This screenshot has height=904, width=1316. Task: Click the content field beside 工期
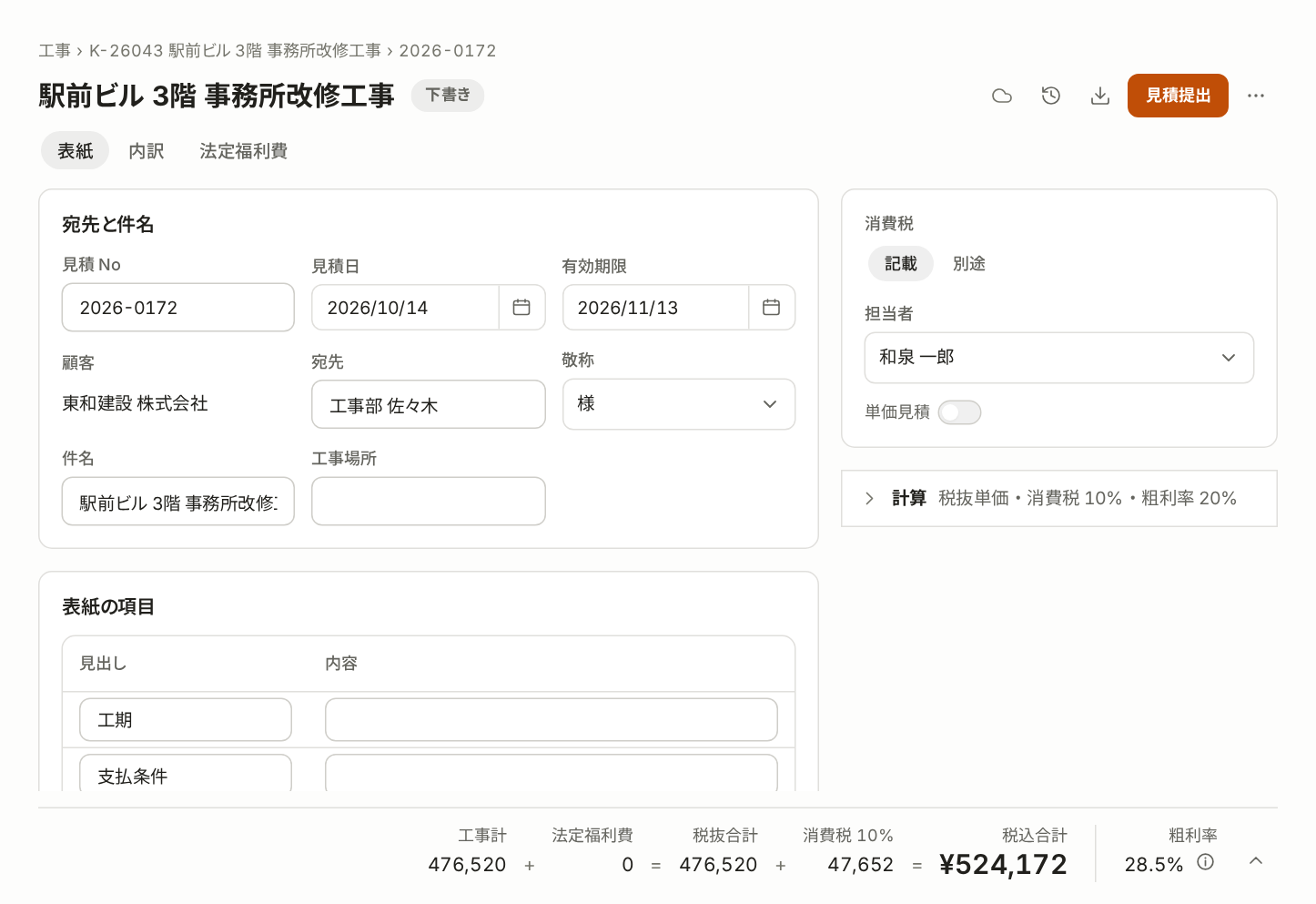(x=552, y=720)
